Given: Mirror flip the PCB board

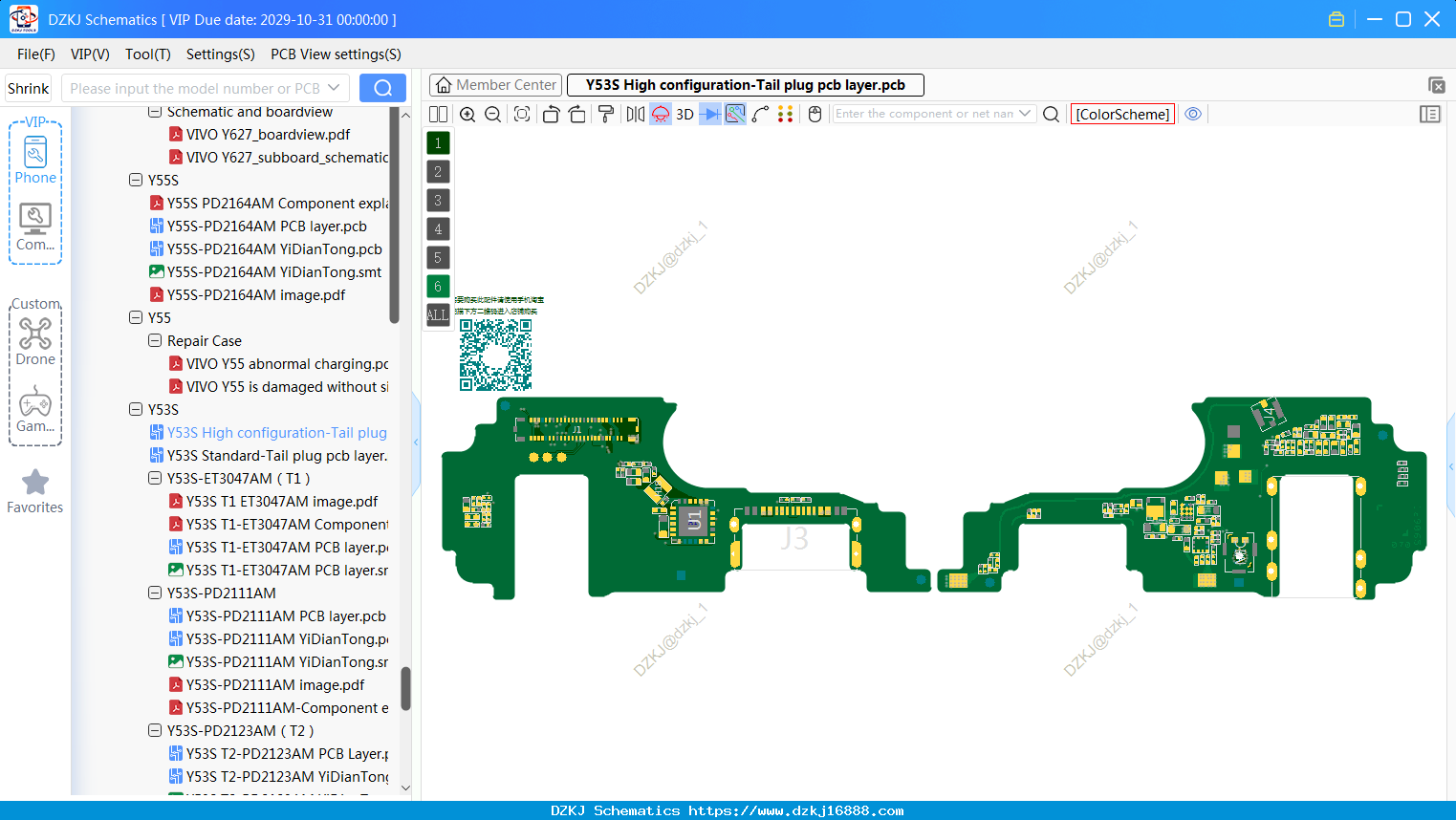Looking at the screenshot, I should (636, 114).
